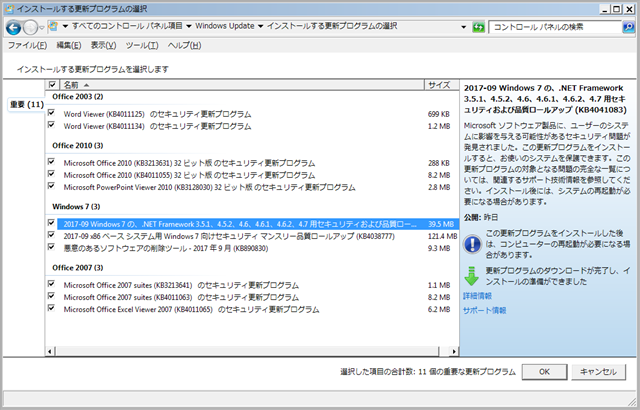The image size is (640, 410).
Task: Select the KB4038777 monthly rollup row text
Action: point(229,236)
